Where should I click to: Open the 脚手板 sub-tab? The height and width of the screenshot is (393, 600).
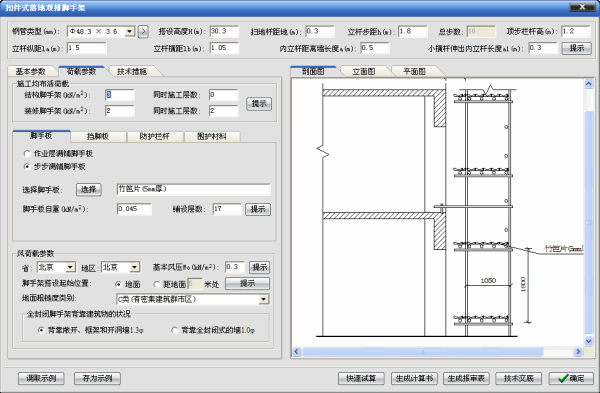[41, 136]
